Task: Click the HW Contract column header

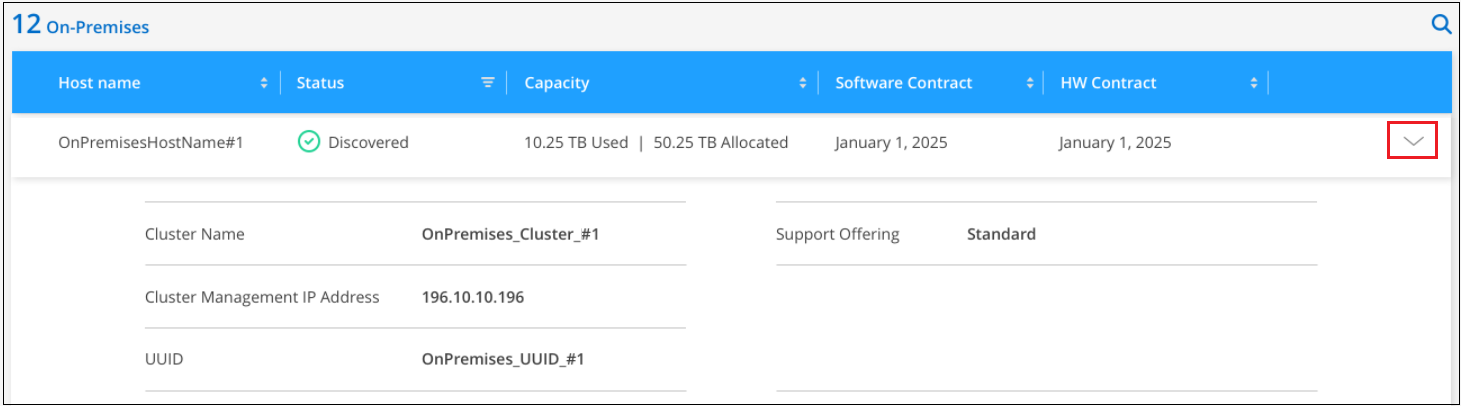Action: pos(1108,83)
